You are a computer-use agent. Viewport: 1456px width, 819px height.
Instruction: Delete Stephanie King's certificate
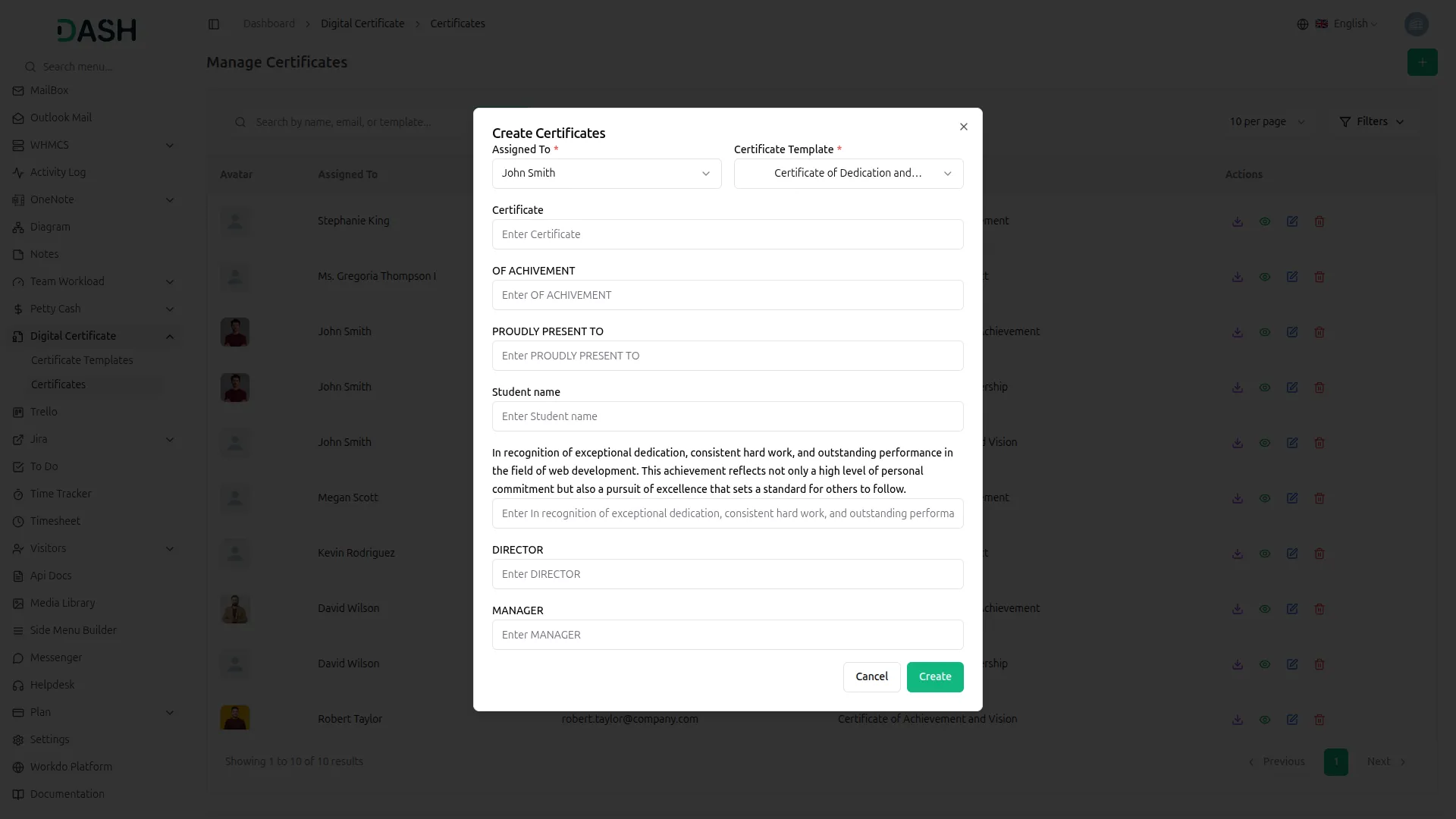tap(1319, 221)
